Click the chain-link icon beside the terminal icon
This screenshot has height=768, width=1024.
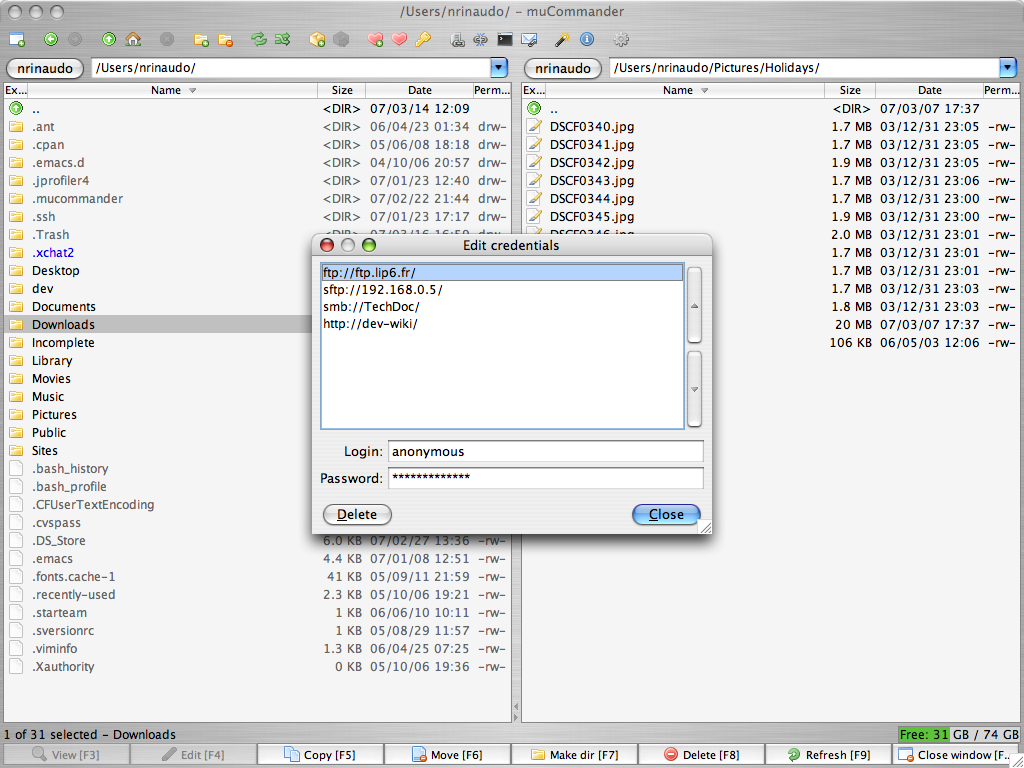[x=481, y=40]
